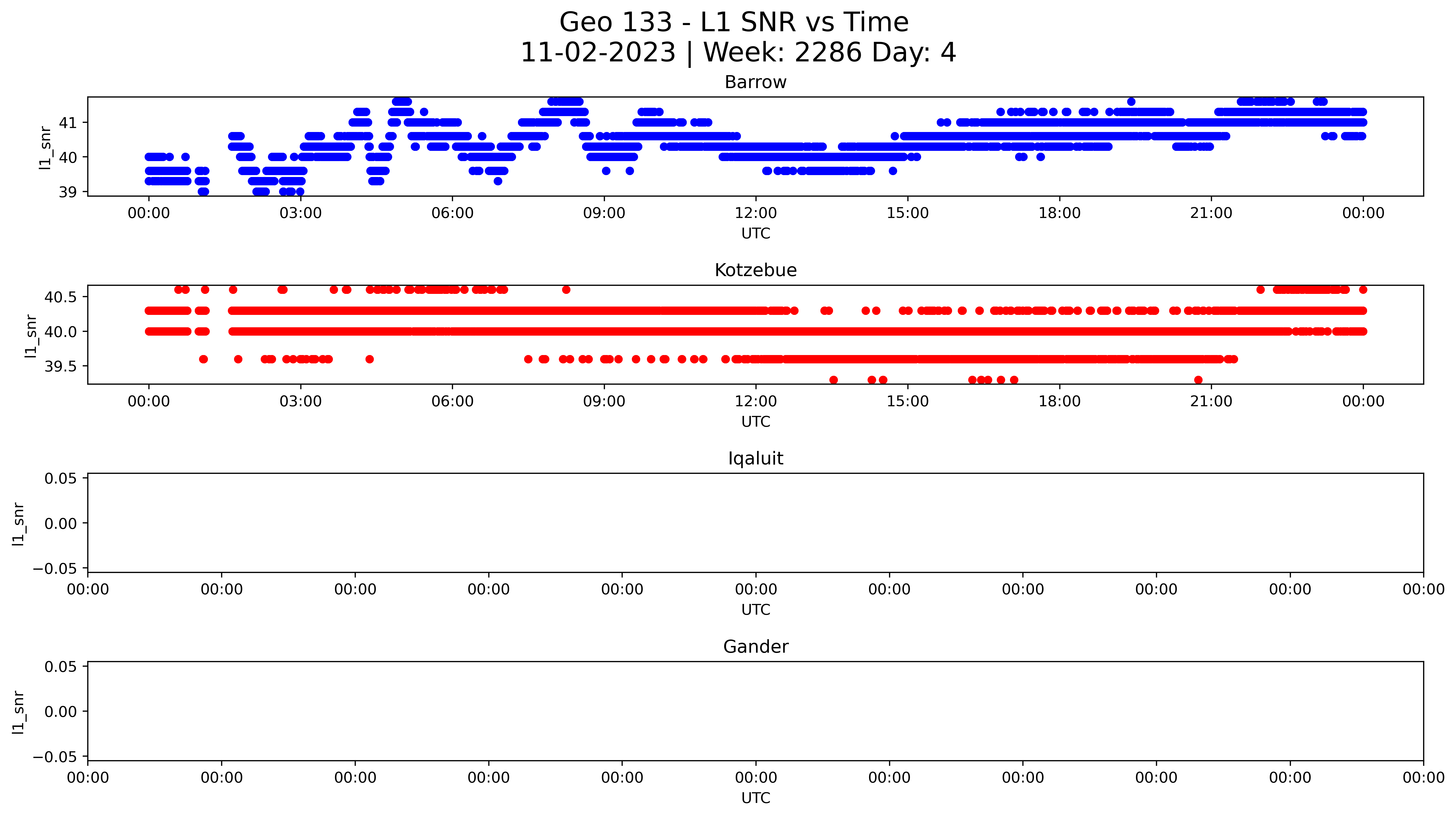Click the figure title "Geo 133 - L1 SNR vs Time"

734,23
